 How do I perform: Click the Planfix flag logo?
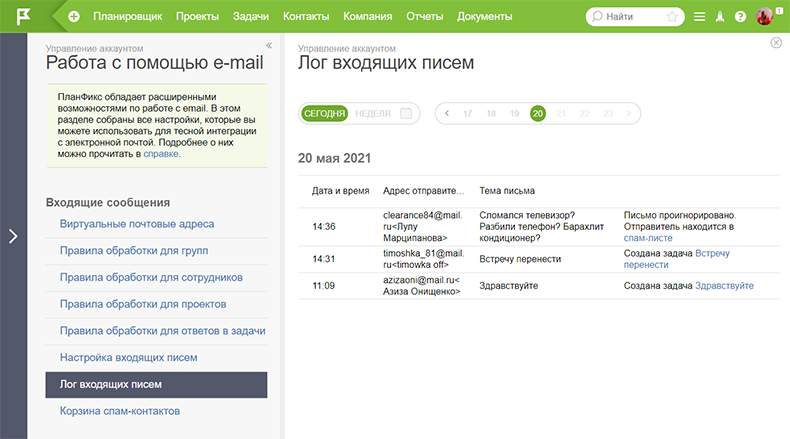(x=23, y=16)
